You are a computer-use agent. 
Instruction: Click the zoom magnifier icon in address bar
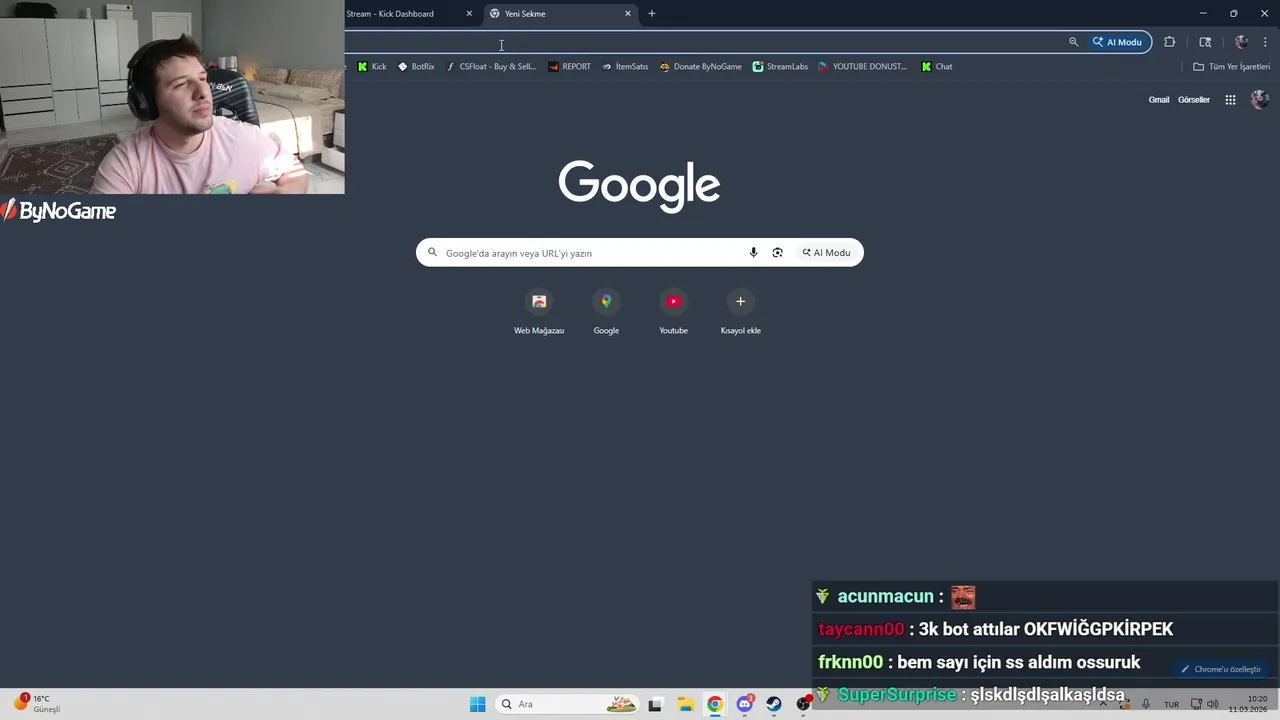click(1074, 42)
